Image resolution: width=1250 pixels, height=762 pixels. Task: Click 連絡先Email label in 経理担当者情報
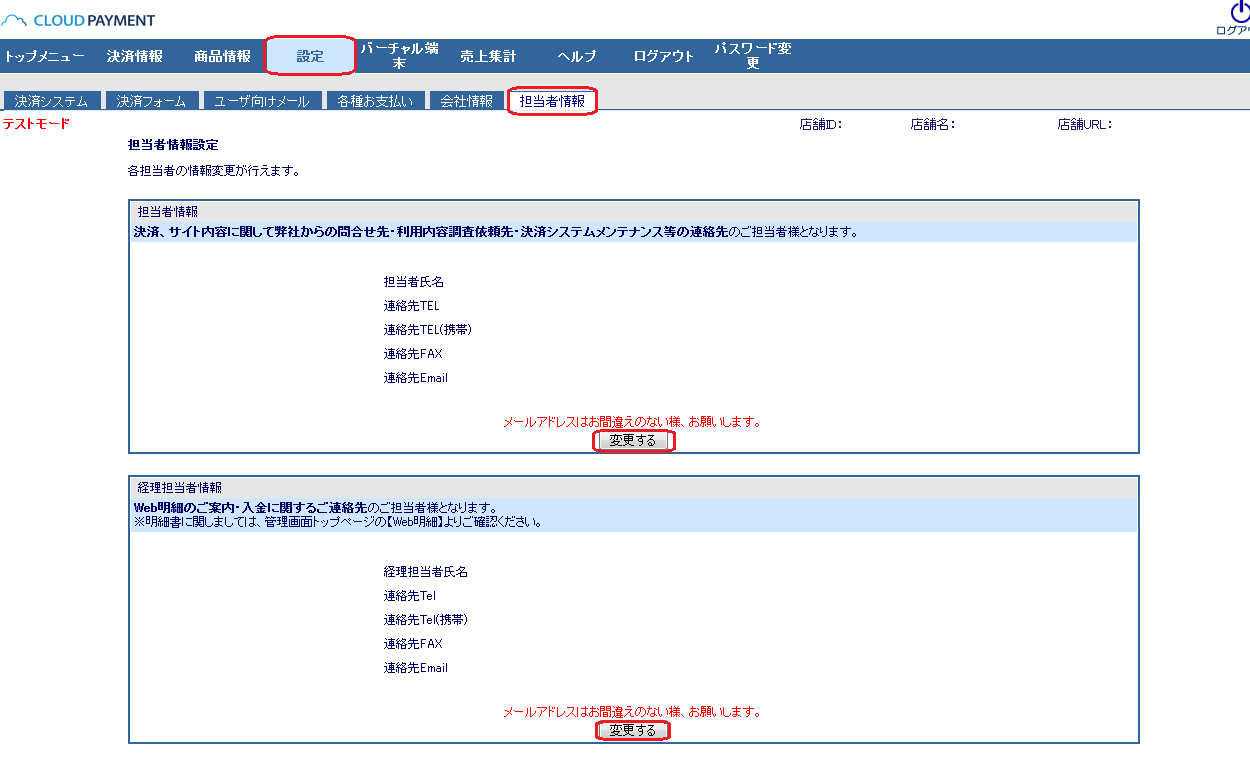tap(416, 668)
